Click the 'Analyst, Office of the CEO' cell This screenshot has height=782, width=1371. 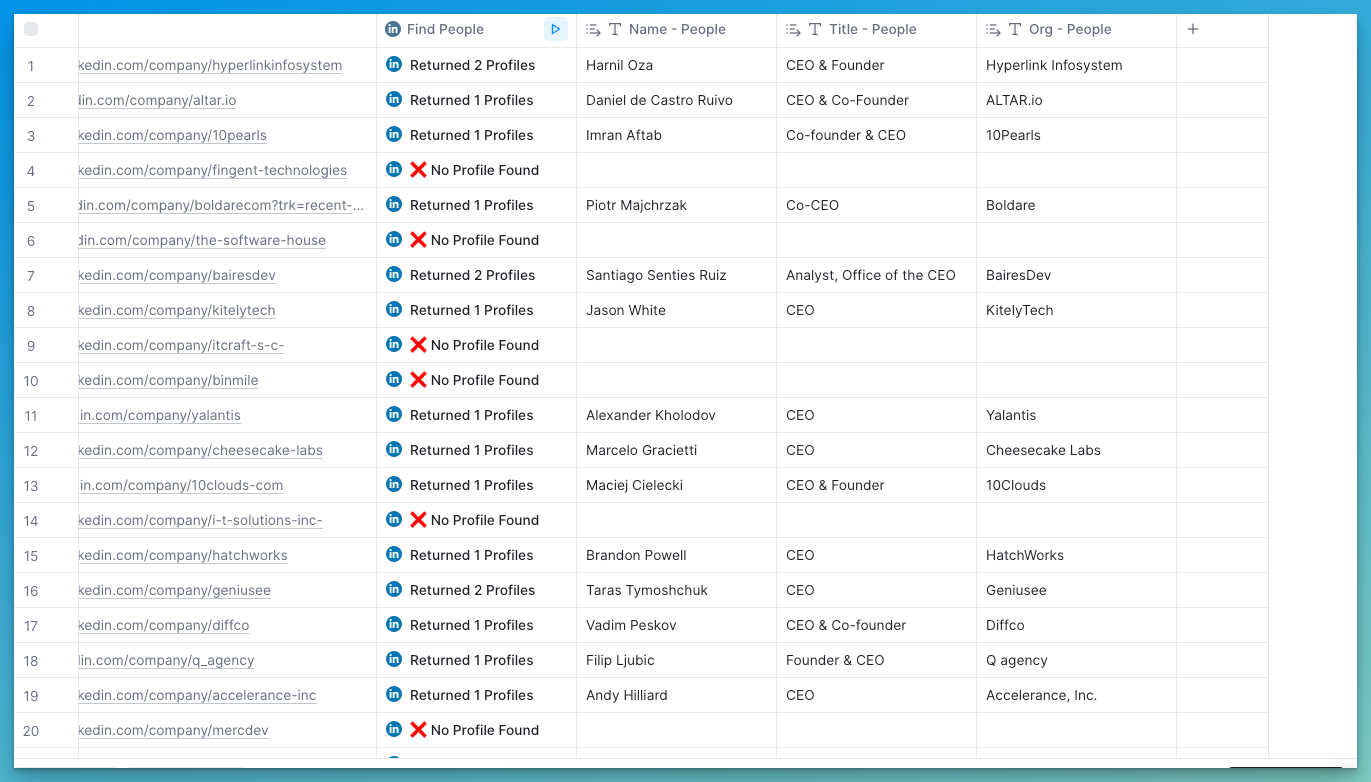pos(877,275)
